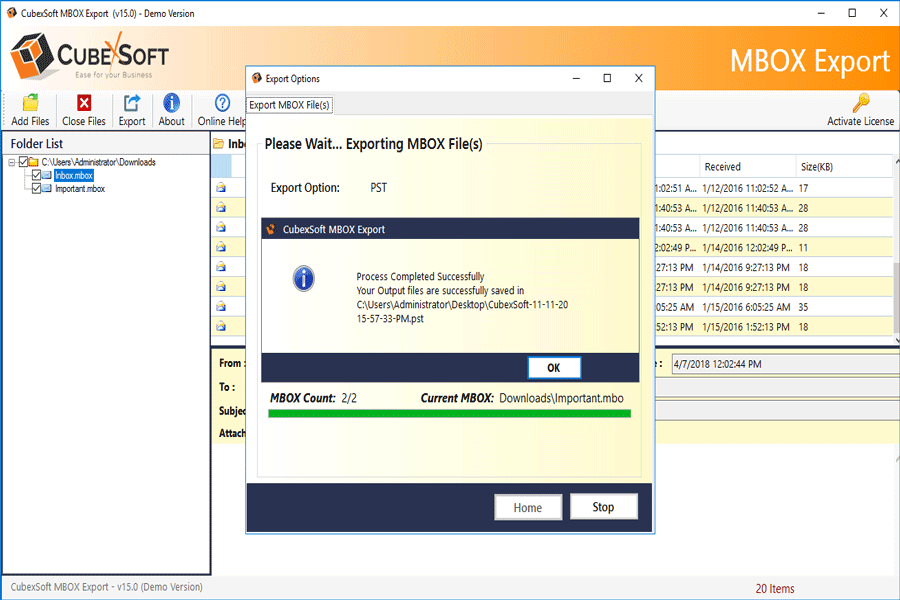Uncheck the Important.mbox checkbox
Viewport: 900px width, 600px height.
(x=36, y=188)
